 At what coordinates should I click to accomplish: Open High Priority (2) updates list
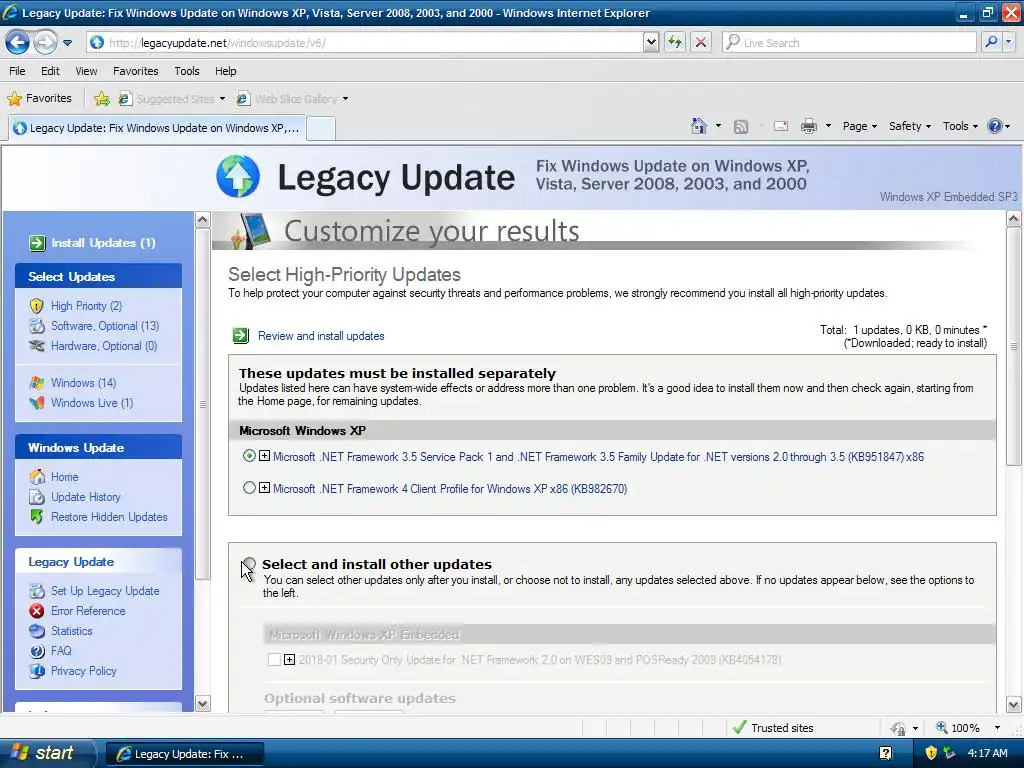(x=86, y=306)
